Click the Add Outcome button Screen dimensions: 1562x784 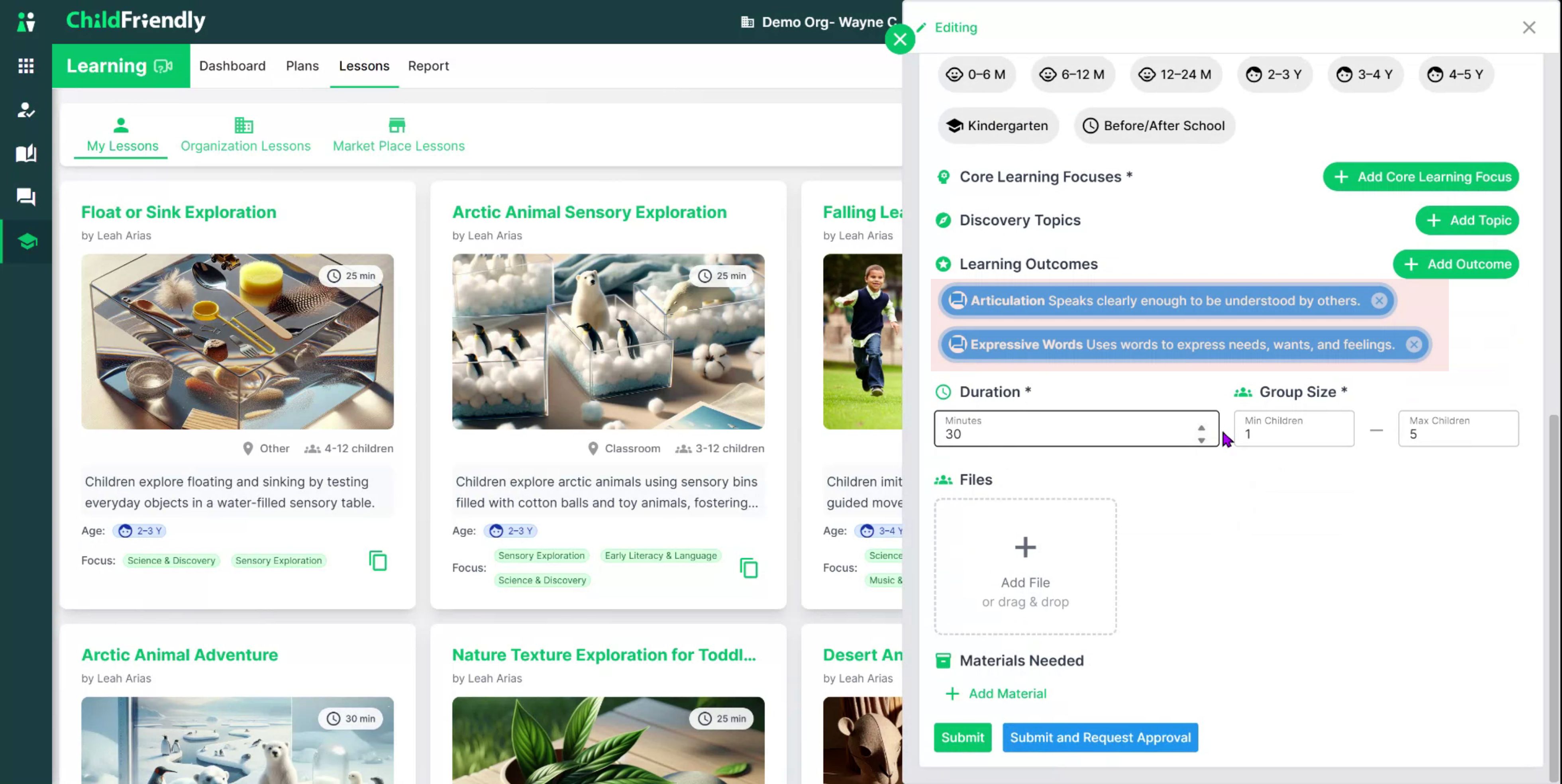pos(1455,265)
